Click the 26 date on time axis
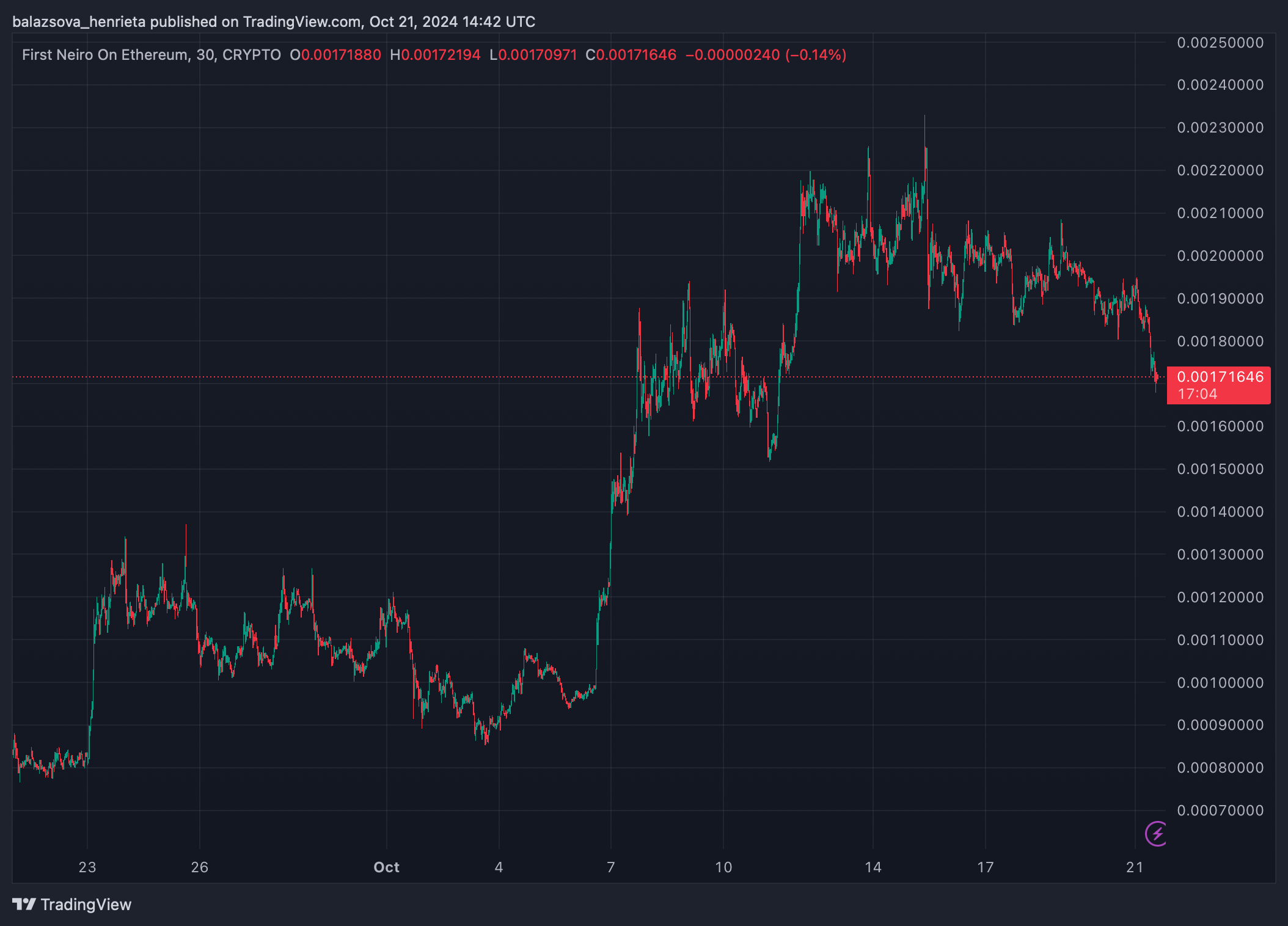1288x926 pixels. tap(200, 867)
